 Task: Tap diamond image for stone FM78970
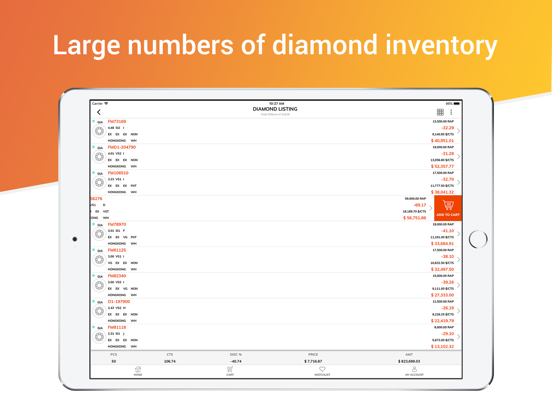click(x=99, y=234)
